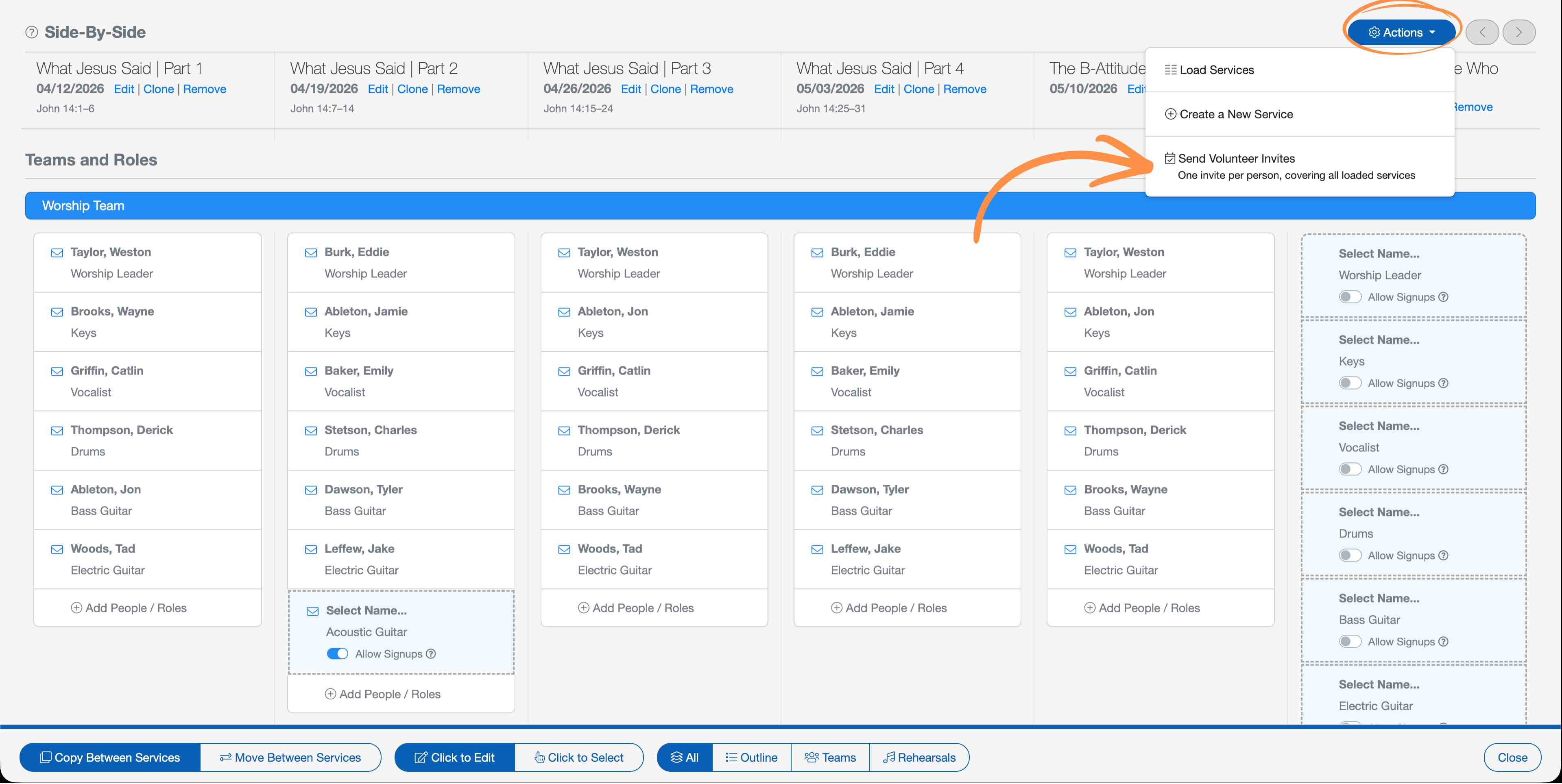Open the Actions dropdown menu
The width and height of the screenshot is (1562, 784).
(x=1402, y=32)
